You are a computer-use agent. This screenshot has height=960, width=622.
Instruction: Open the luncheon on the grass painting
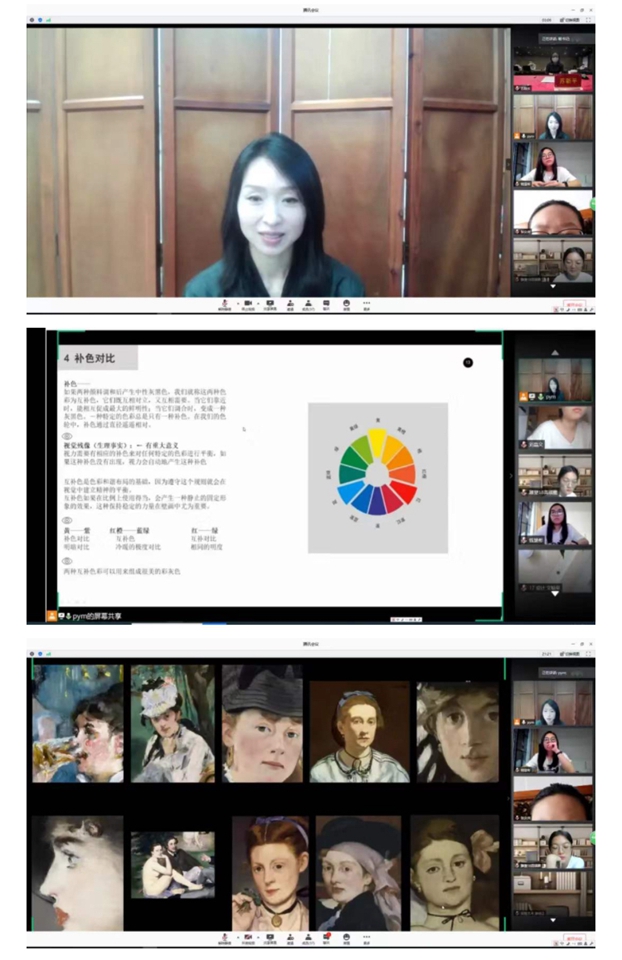coord(173,864)
